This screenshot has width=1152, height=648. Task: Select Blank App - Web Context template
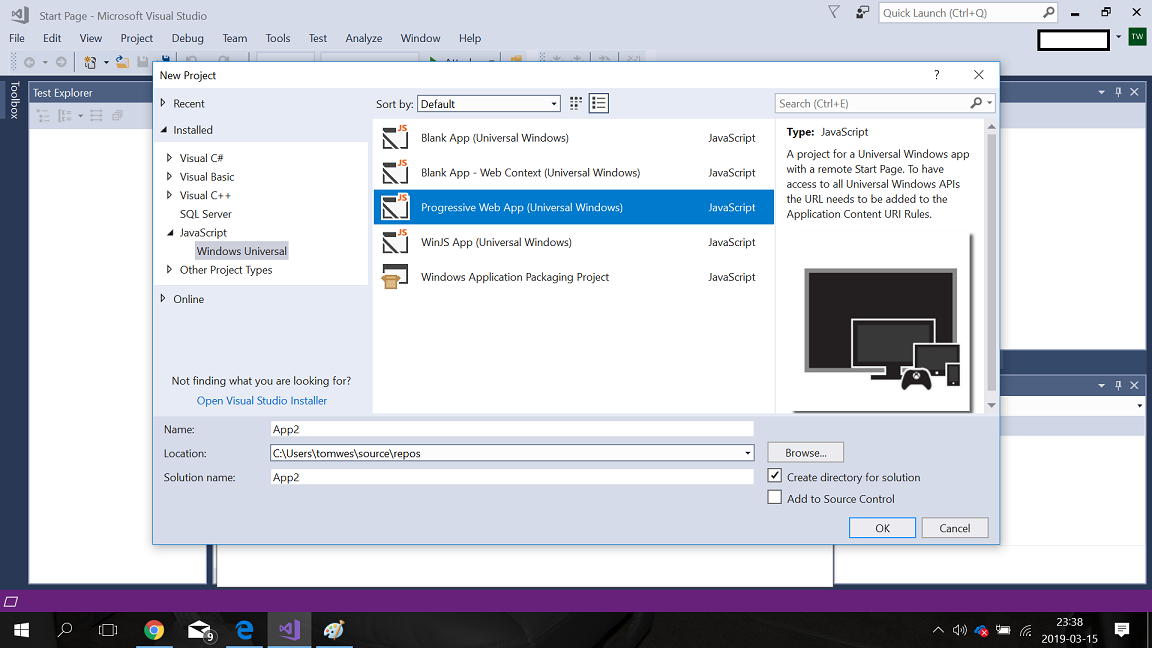573,173
